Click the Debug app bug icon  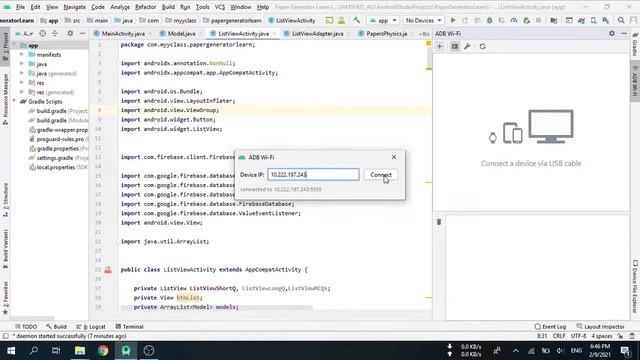point(489,20)
